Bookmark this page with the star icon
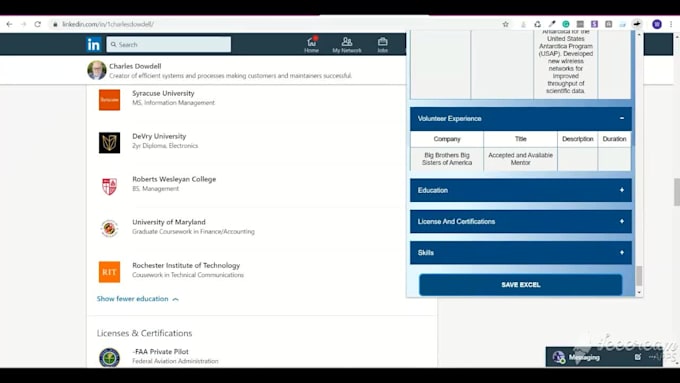This screenshot has height=383, width=680. 505,24
